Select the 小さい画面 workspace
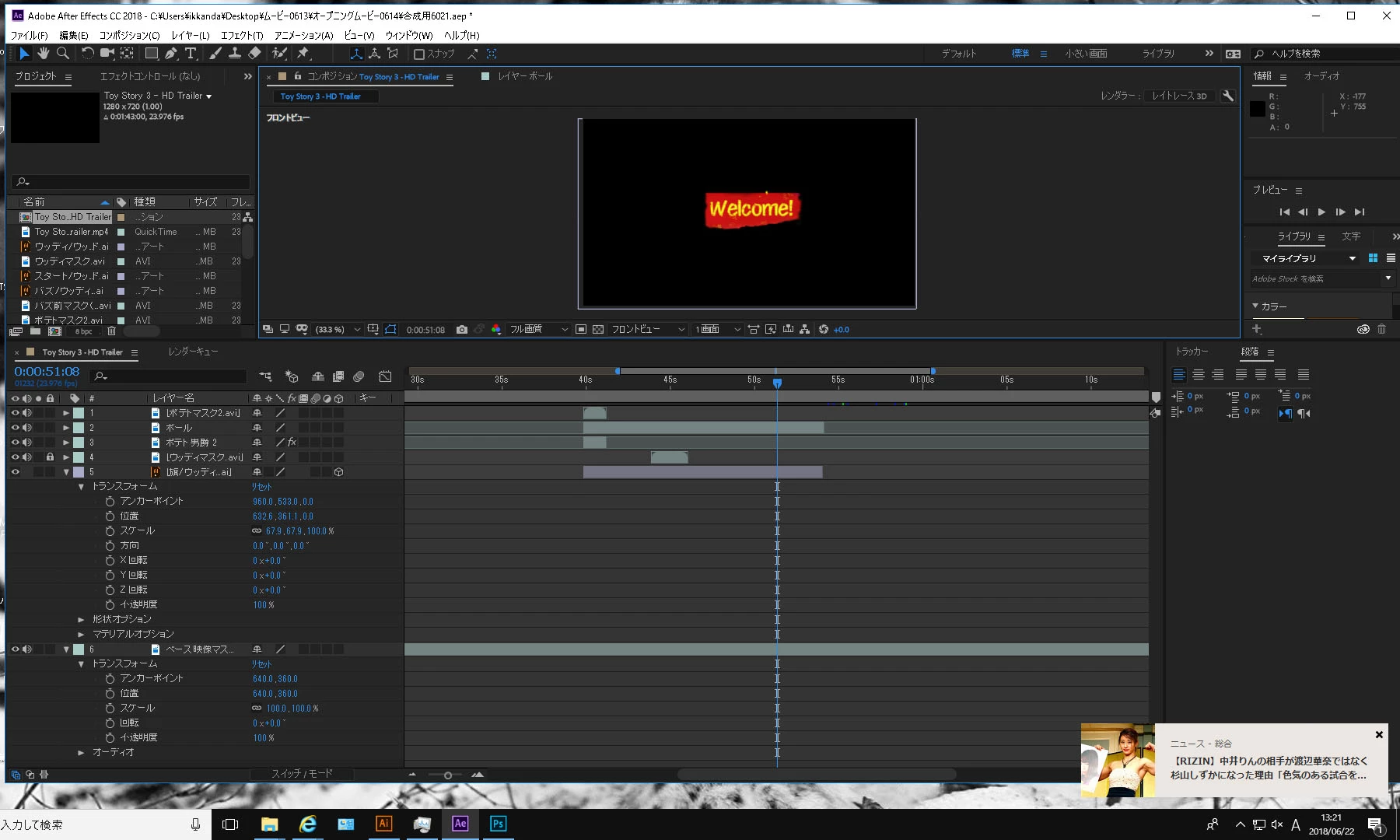The height and width of the screenshot is (840, 1400). (1086, 54)
